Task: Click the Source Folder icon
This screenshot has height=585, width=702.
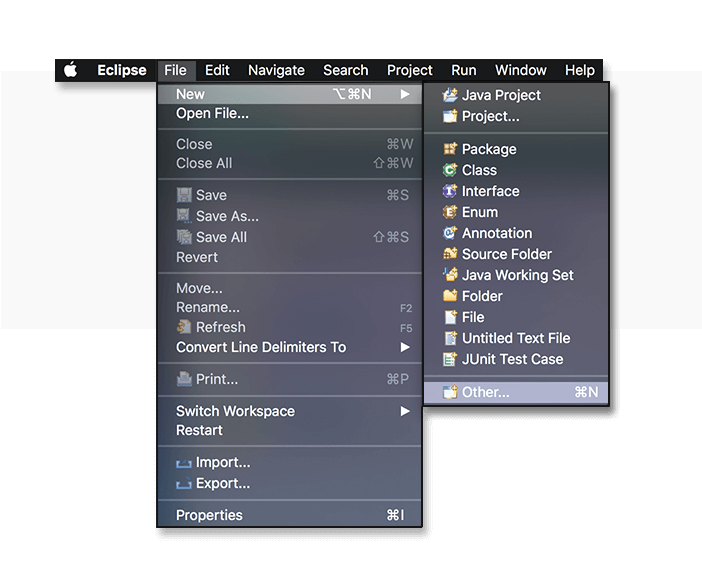Action: (450, 254)
